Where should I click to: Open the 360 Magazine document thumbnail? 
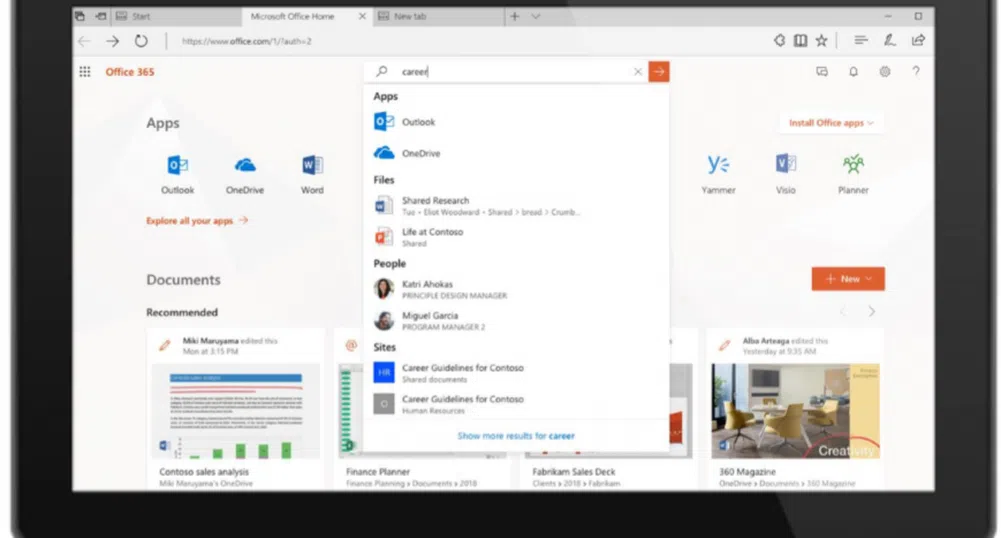coord(795,411)
